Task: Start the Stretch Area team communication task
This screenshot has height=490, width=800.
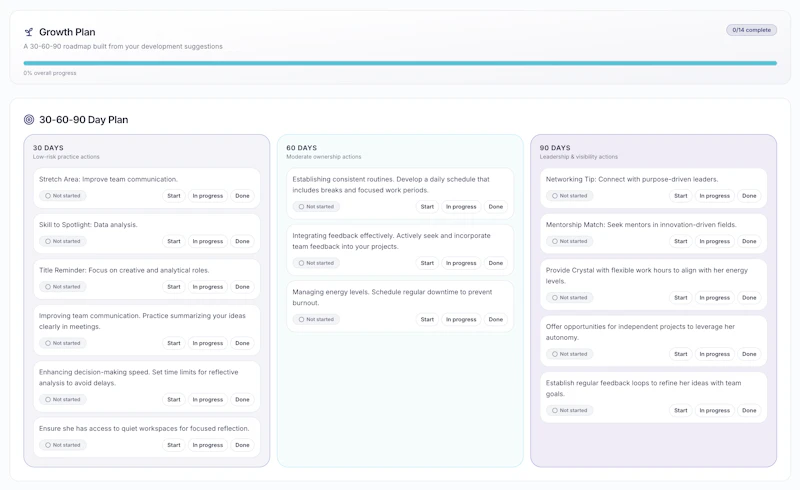Action: [174, 196]
